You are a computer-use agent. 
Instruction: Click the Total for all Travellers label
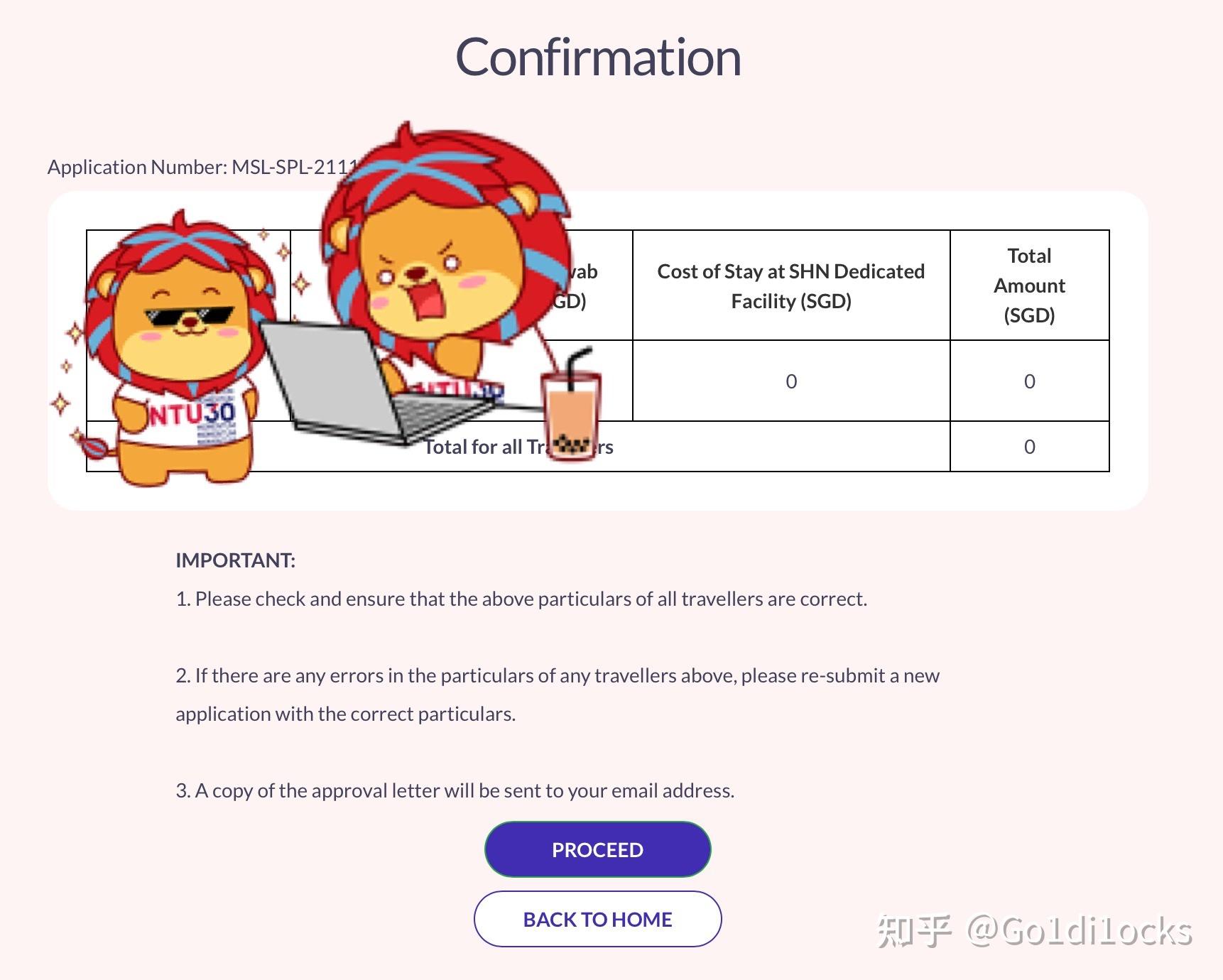coord(518,447)
